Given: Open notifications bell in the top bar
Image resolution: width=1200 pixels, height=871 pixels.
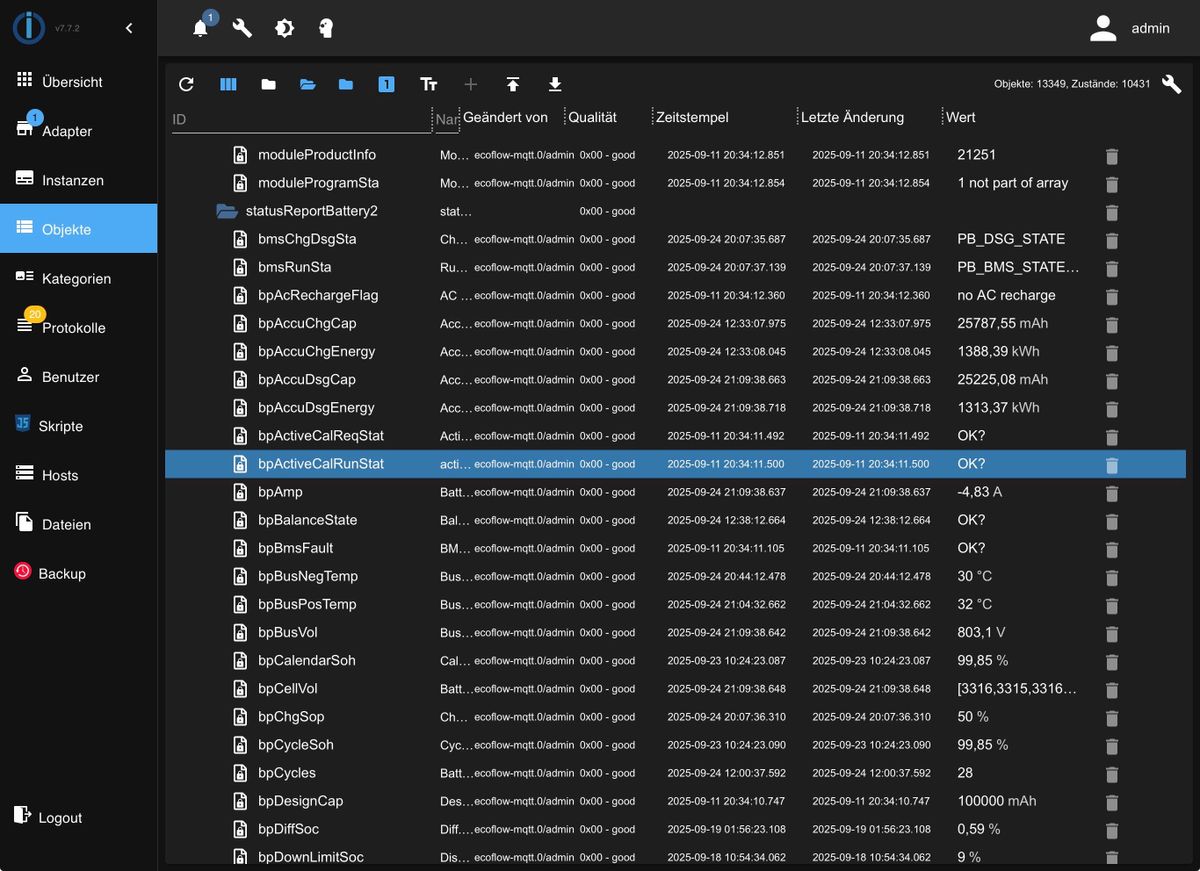Looking at the screenshot, I should pyautogui.click(x=201, y=28).
